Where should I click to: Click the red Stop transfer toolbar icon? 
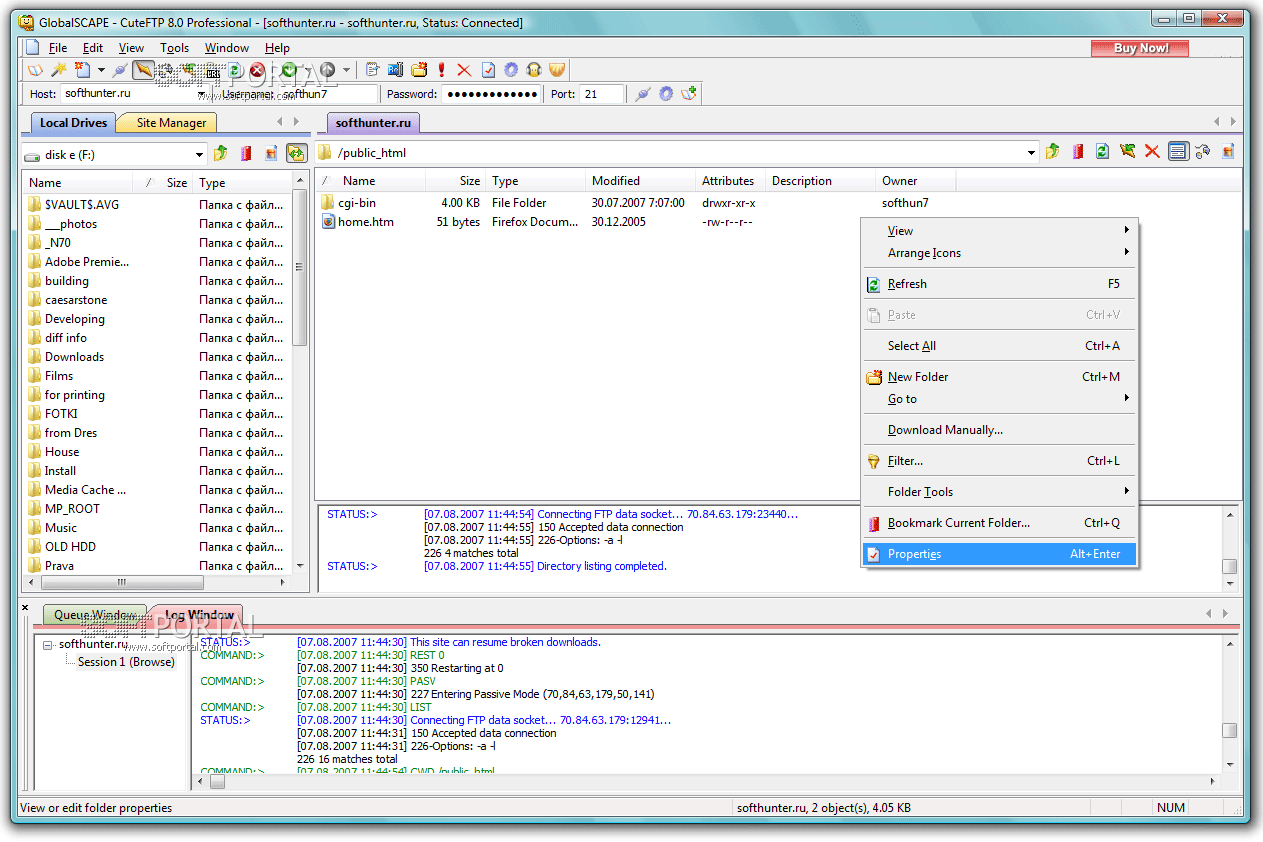pyautogui.click(x=258, y=70)
